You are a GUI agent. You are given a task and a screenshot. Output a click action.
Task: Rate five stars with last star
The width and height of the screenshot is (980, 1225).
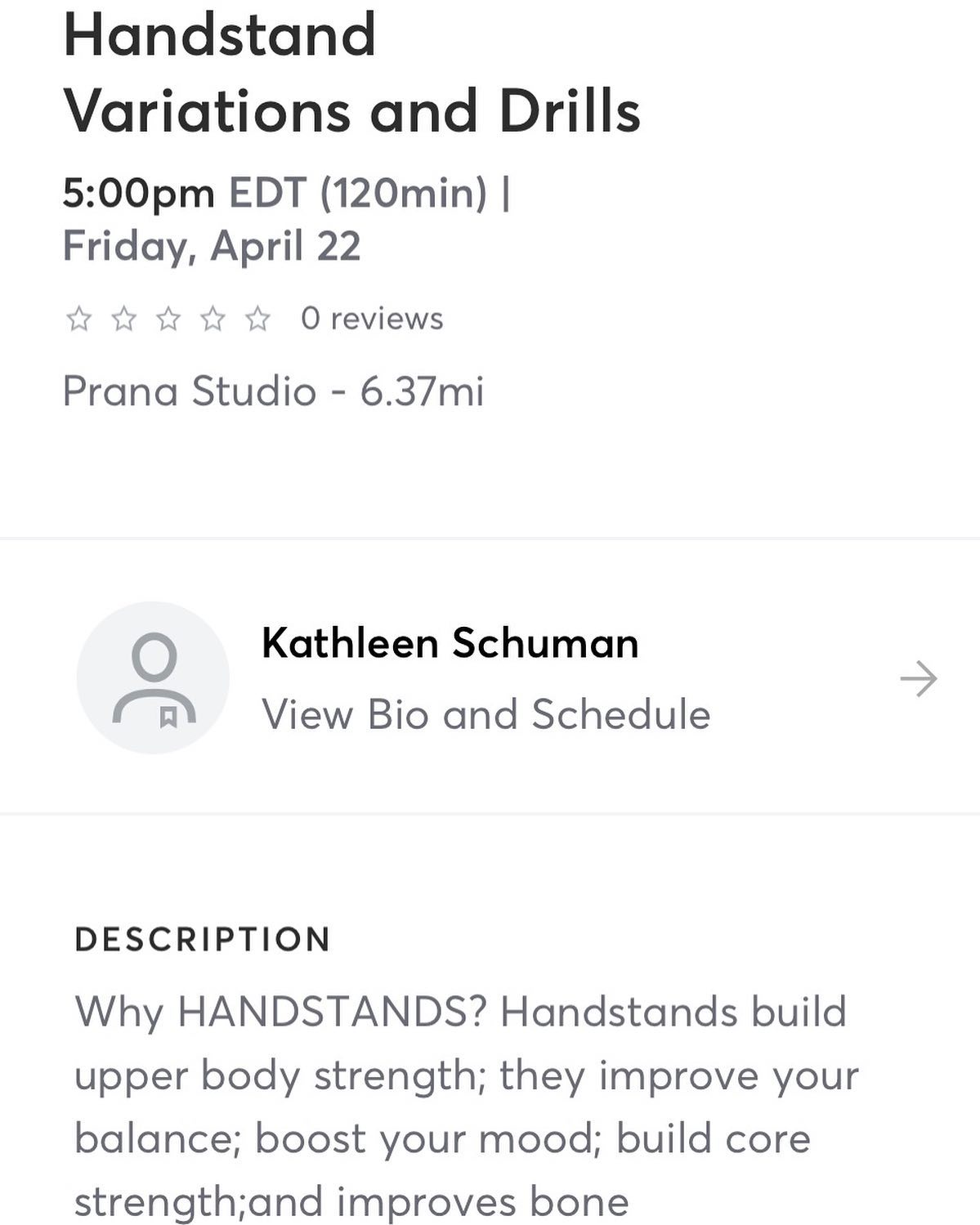[x=258, y=319]
